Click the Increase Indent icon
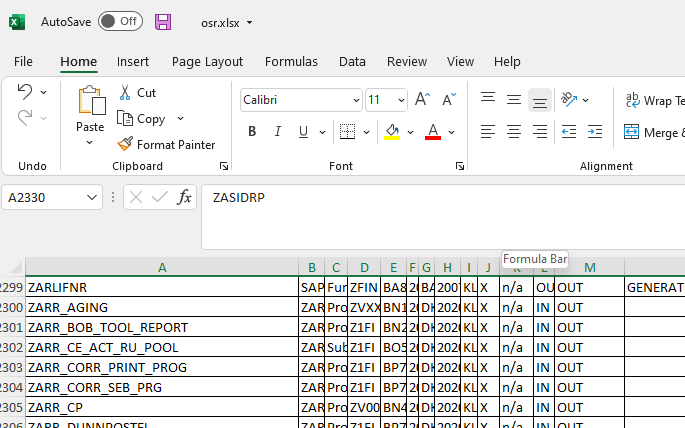The image size is (685, 428). 595,131
